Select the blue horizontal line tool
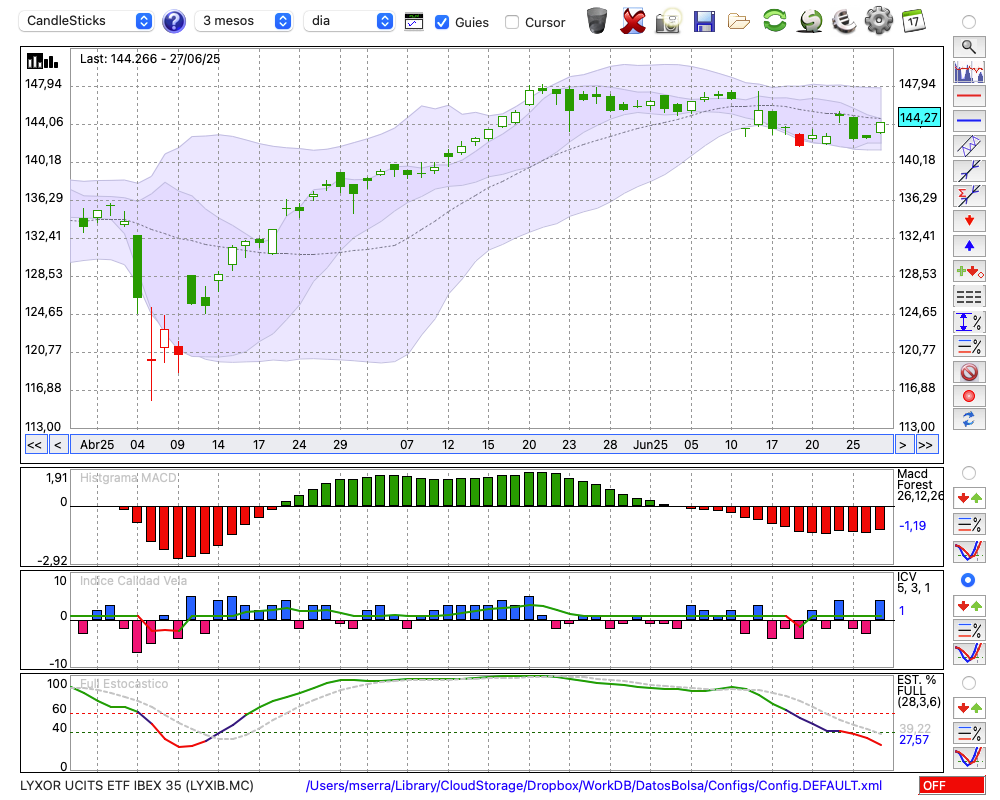 tap(969, 121)
